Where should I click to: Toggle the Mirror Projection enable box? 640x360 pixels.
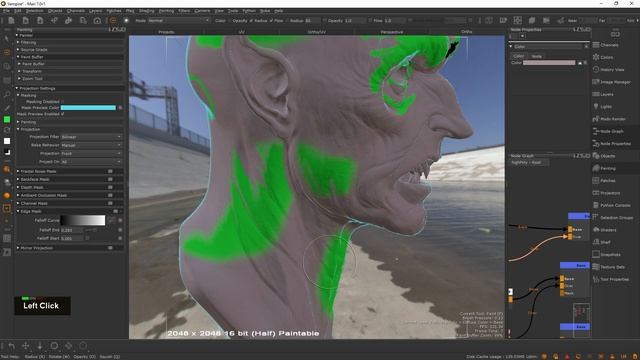(x=110, y=248)
